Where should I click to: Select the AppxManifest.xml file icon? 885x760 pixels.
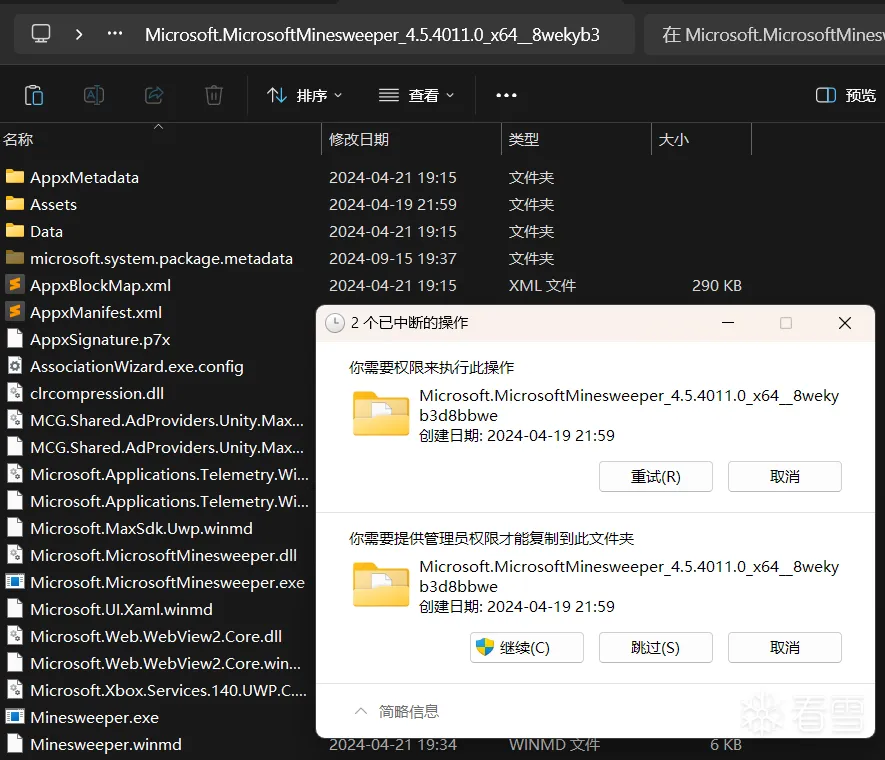pos(15,311)
